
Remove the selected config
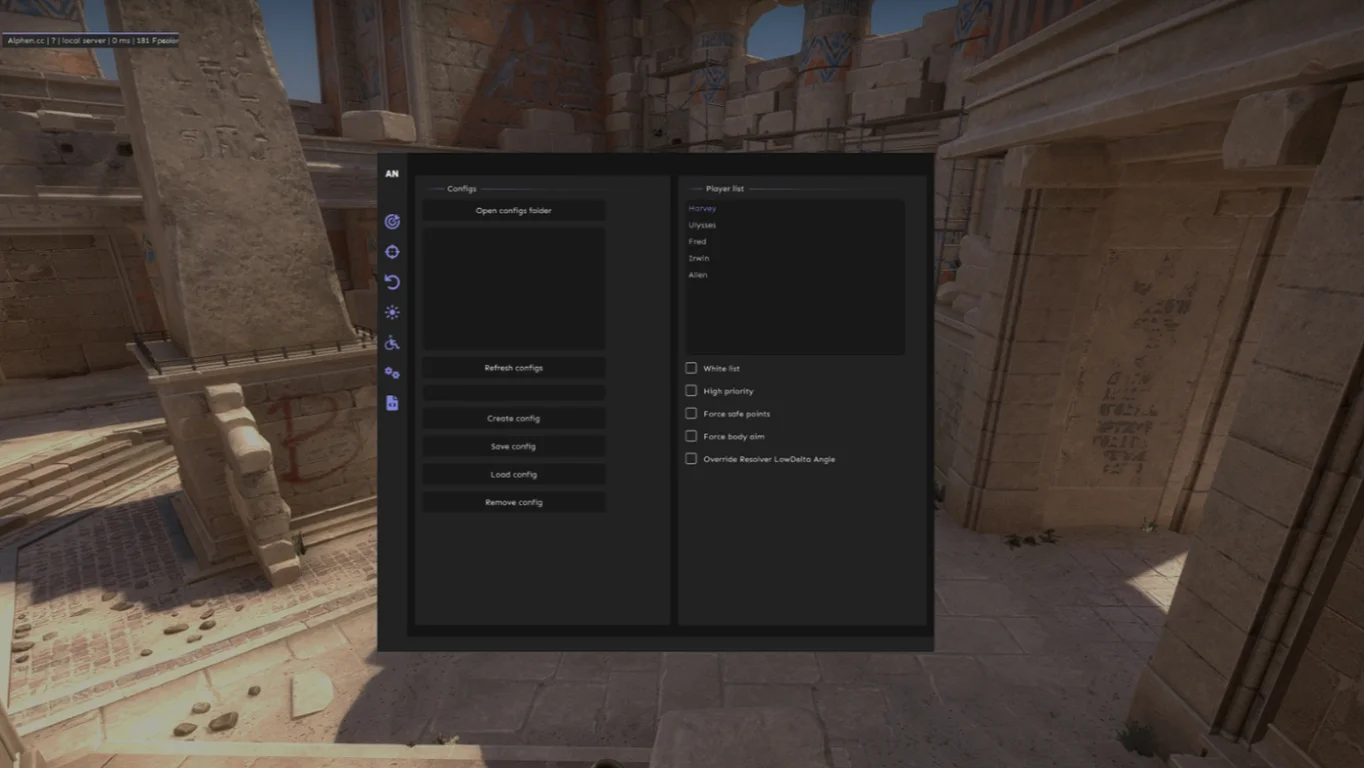pos(513,501)
